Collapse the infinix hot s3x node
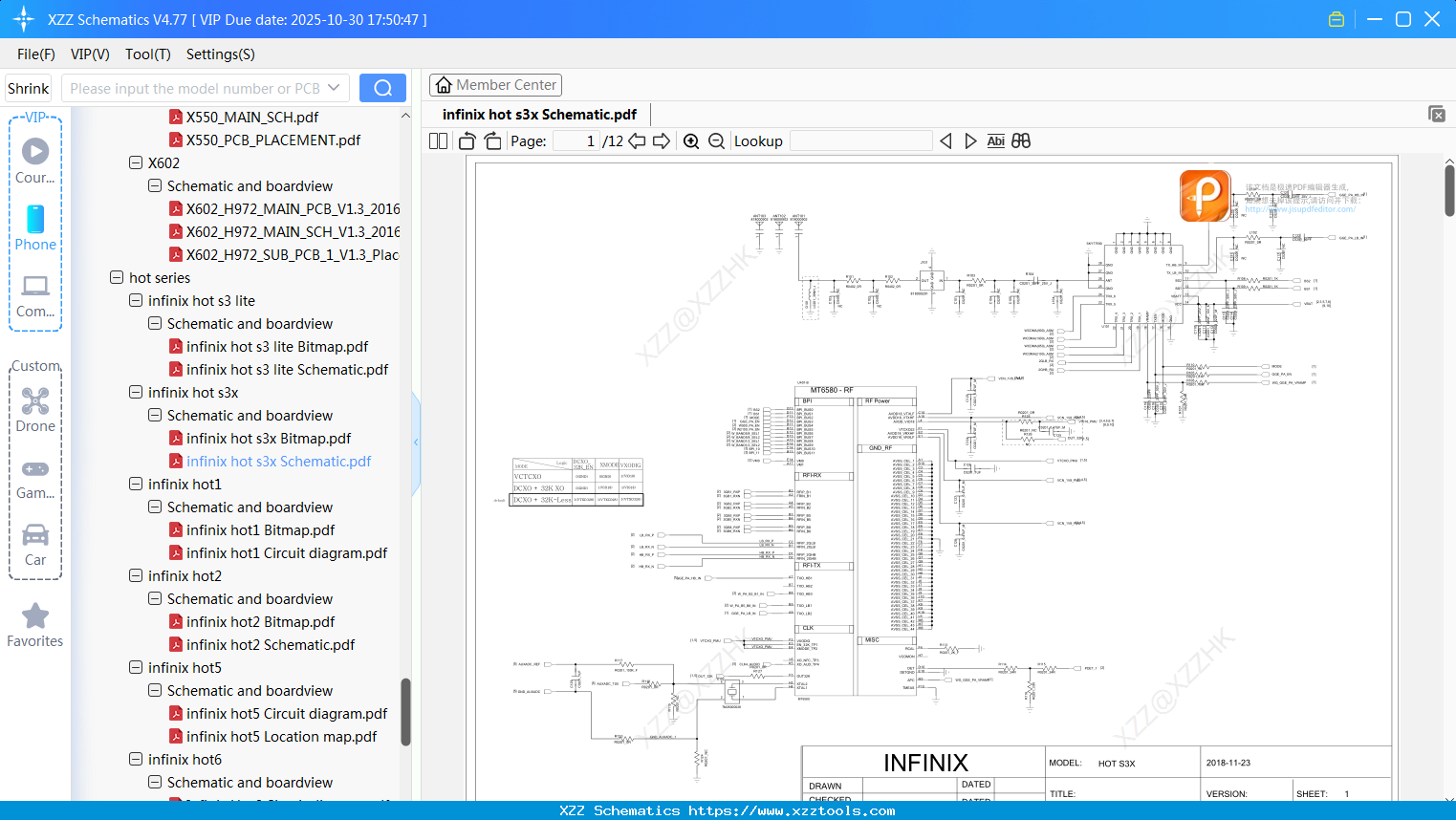1456x820 pixels. tap(135, 392)
